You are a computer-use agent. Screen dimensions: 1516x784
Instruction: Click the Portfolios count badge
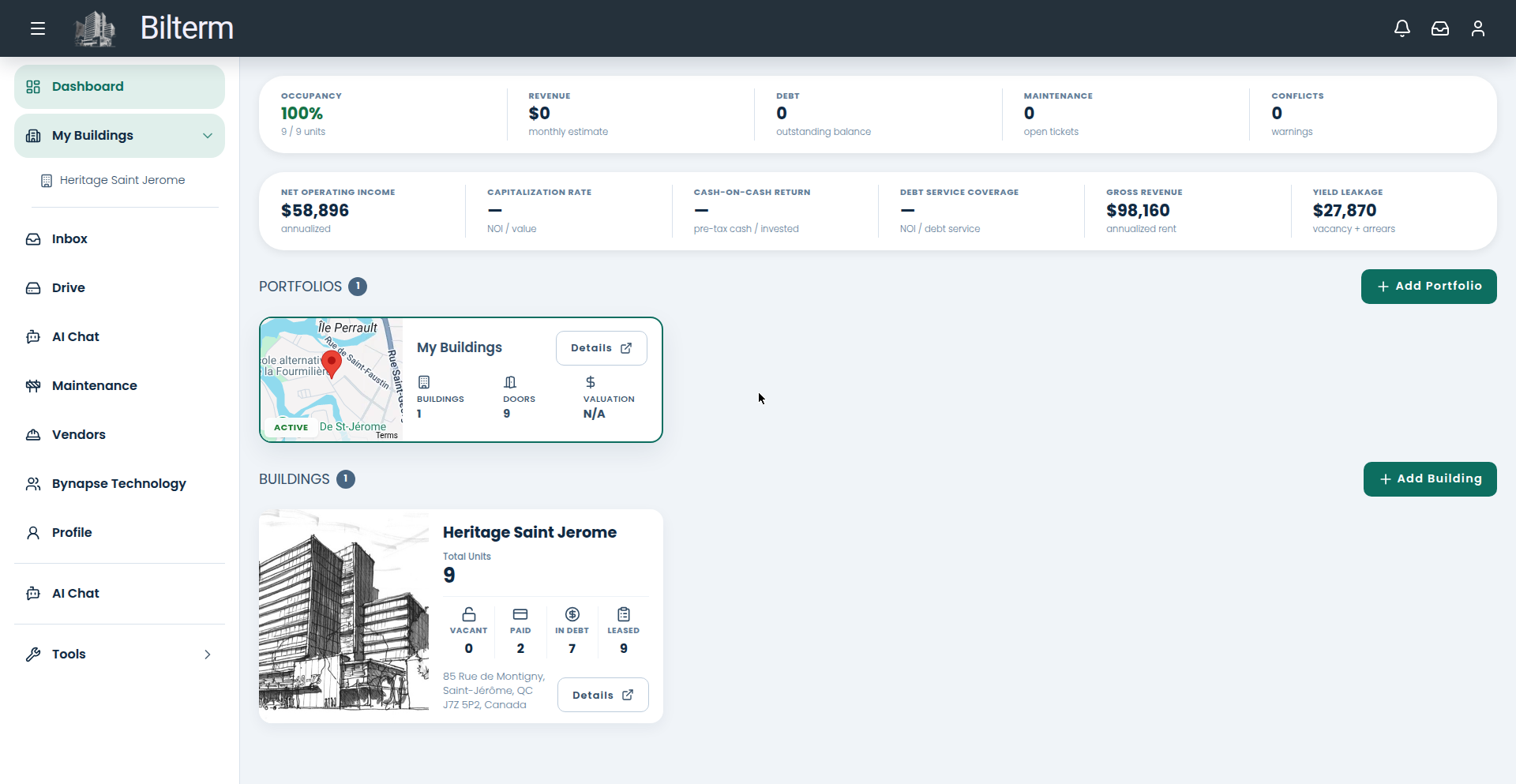(x=358, y=287)
